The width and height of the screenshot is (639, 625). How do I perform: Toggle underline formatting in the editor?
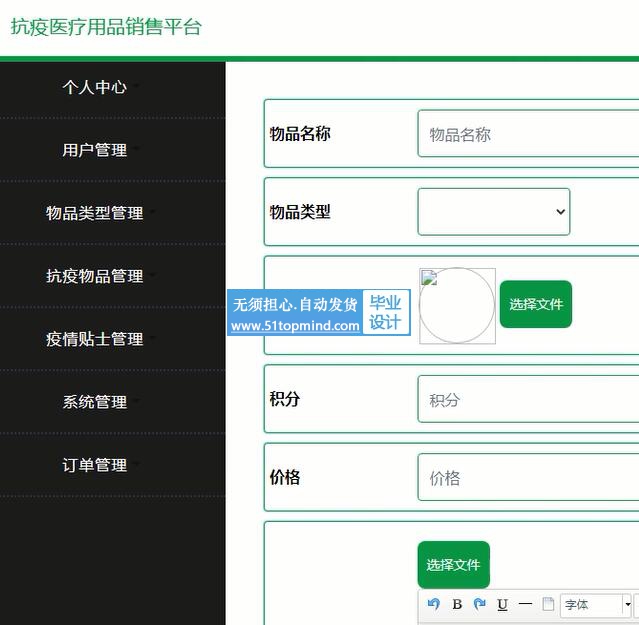coord(502,604)
